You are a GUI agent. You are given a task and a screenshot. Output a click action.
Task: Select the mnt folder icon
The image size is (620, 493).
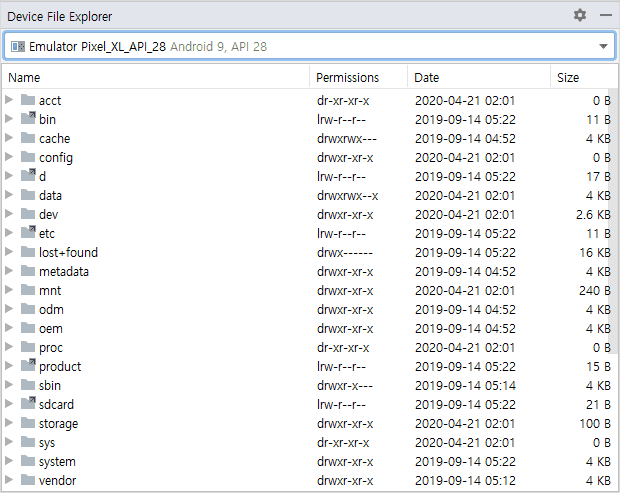[28, 289]
